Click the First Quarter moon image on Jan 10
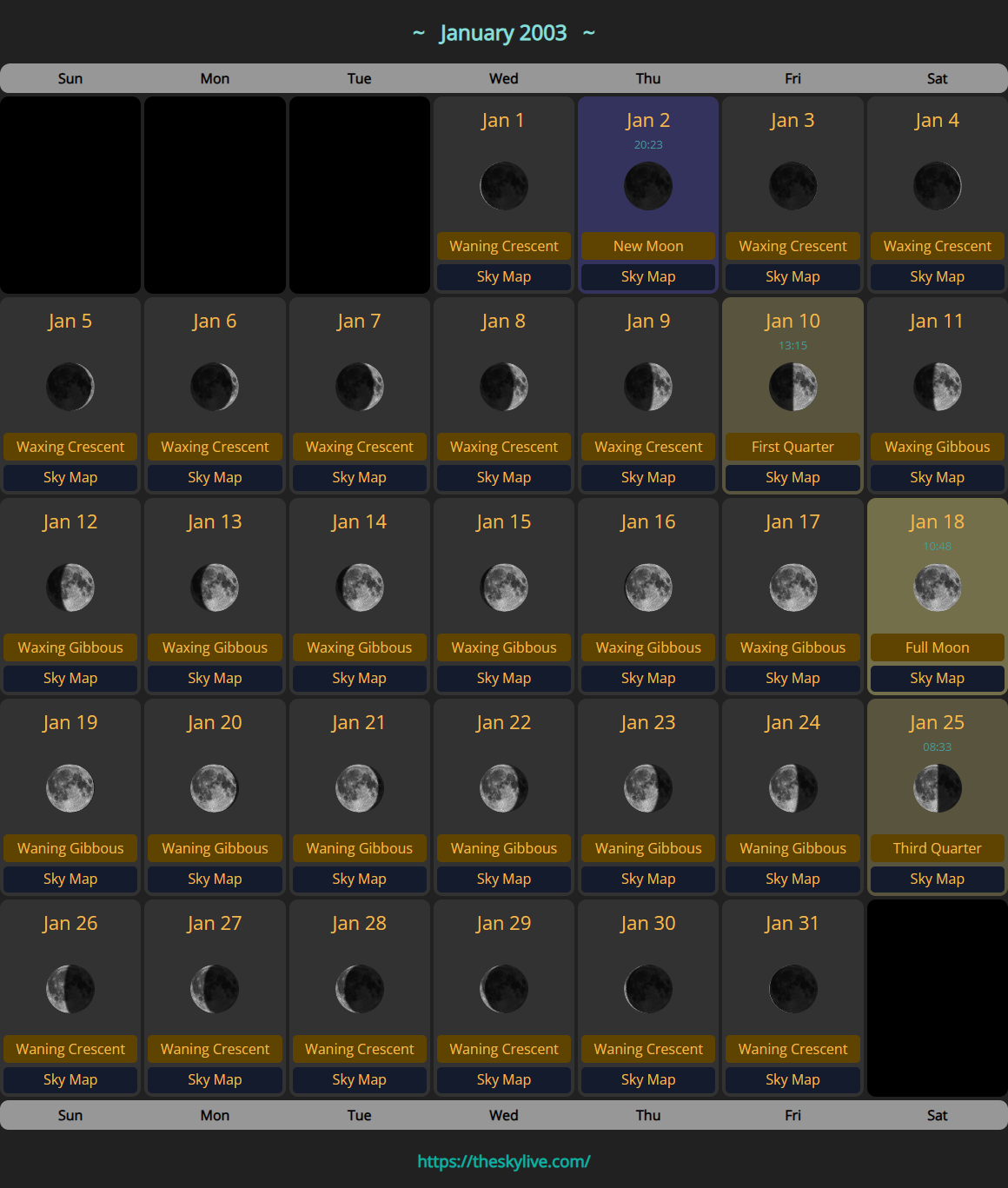This screenshot has width=1008, height=1188. [x=792, y=387]
